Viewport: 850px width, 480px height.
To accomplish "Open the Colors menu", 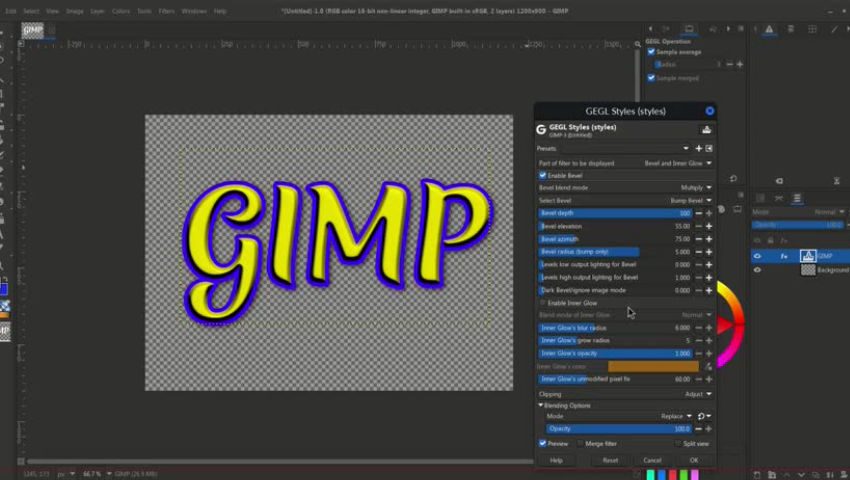I will (120, 11).
